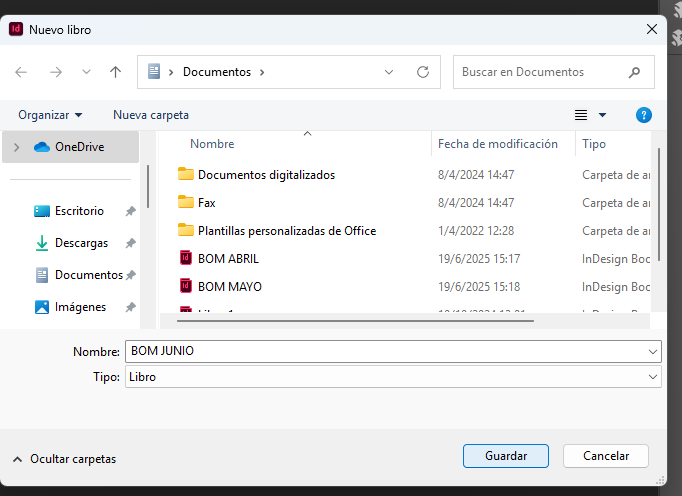Select the BOM MAYO book file
Viewport: 682px width, 496px height.
230,287
